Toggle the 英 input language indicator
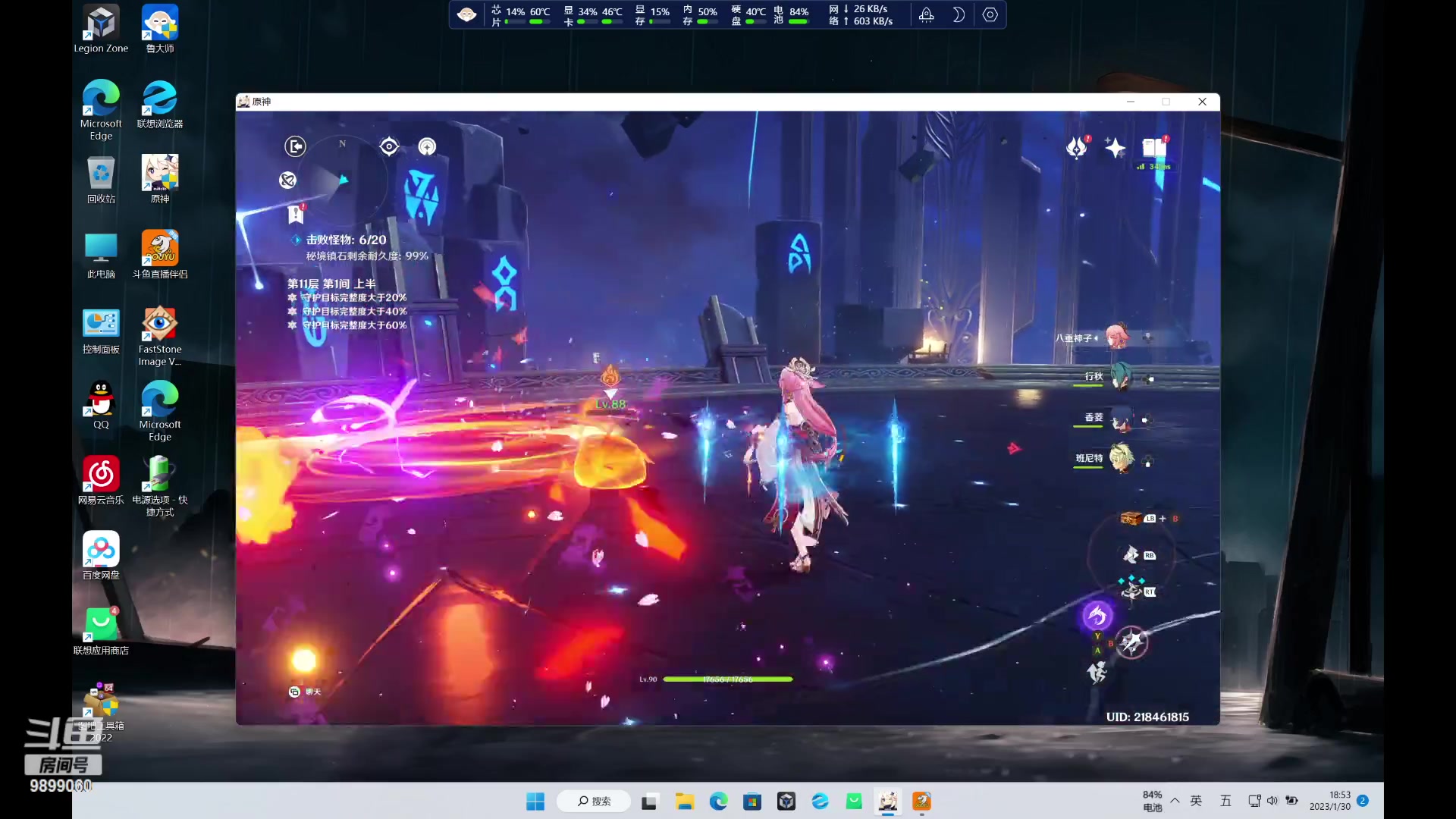The width and height of the screenshot is (1456, 819). pyautogui.click(x=1196, y=801)
